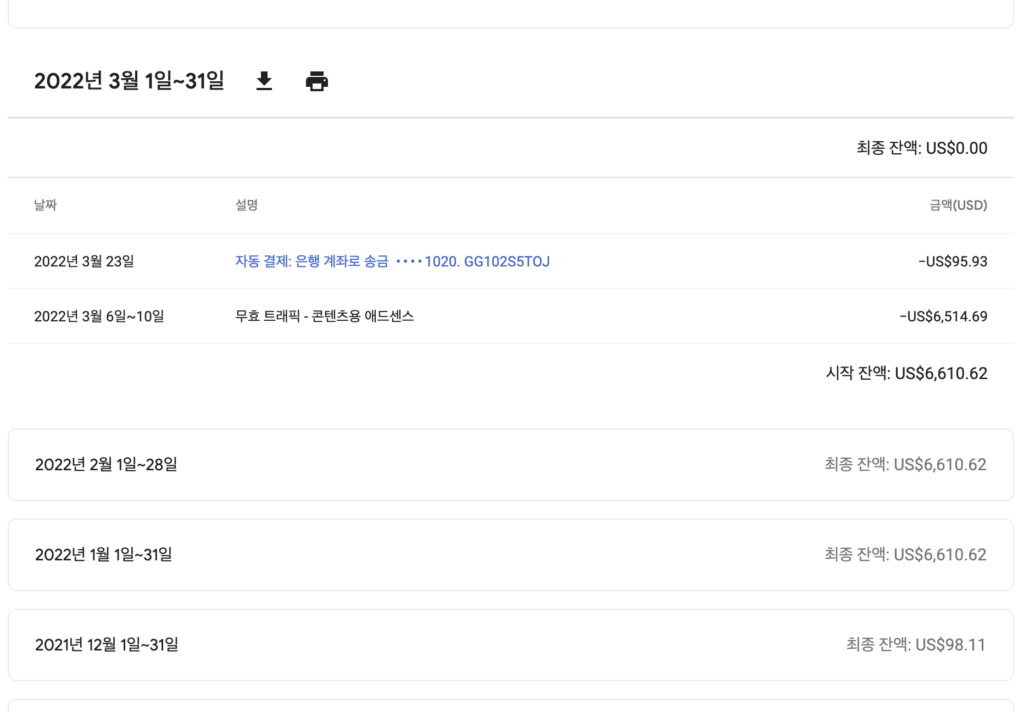Screen dimensions: 1024x712
Task: Select the 무효 트래픽 - 콘텐츠용 애드센스 row
Action: pyautogui.click(x=324, y=316)
